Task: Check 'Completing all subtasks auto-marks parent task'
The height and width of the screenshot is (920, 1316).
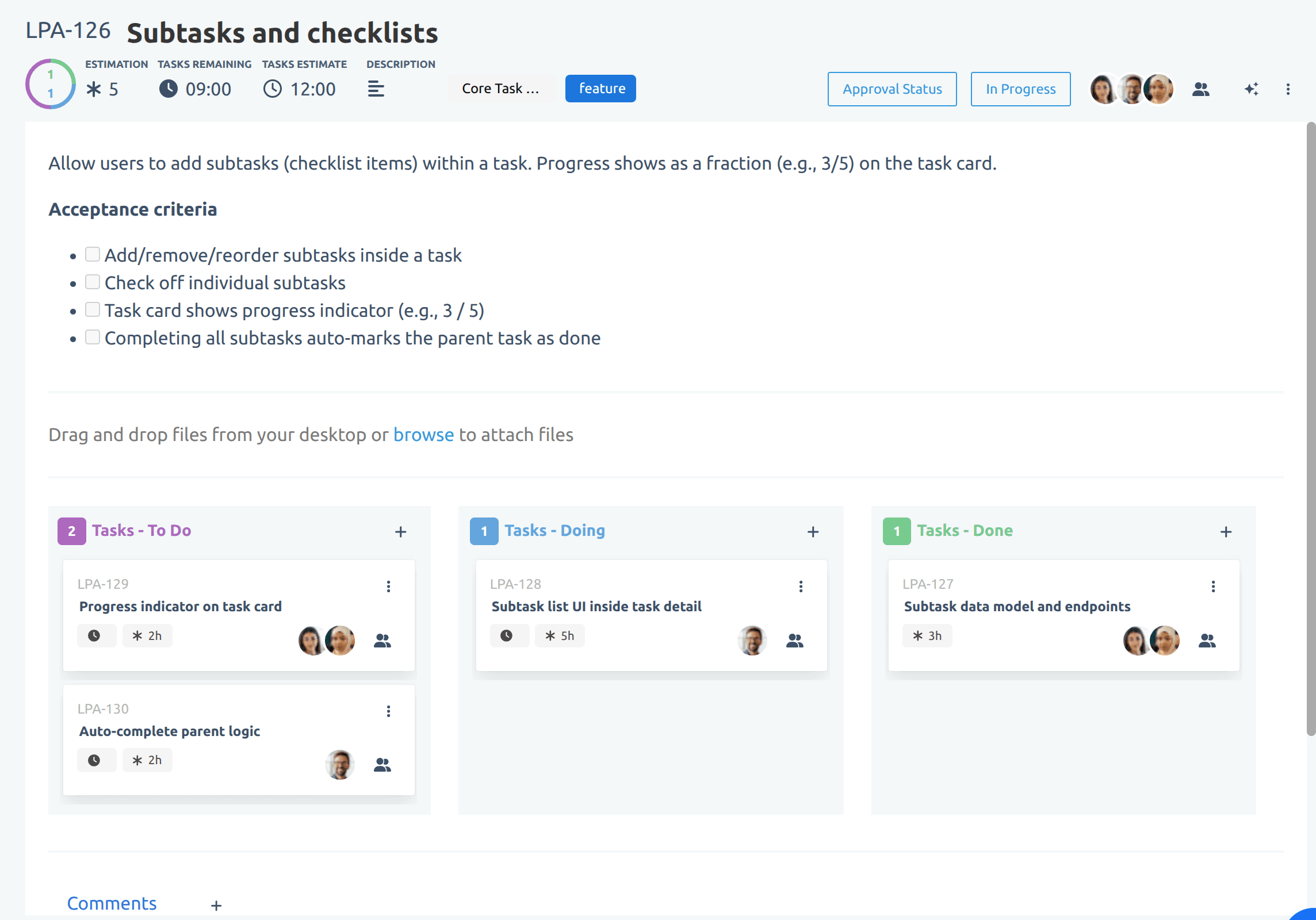Action: pyautogui.click(x=92, y=336)
